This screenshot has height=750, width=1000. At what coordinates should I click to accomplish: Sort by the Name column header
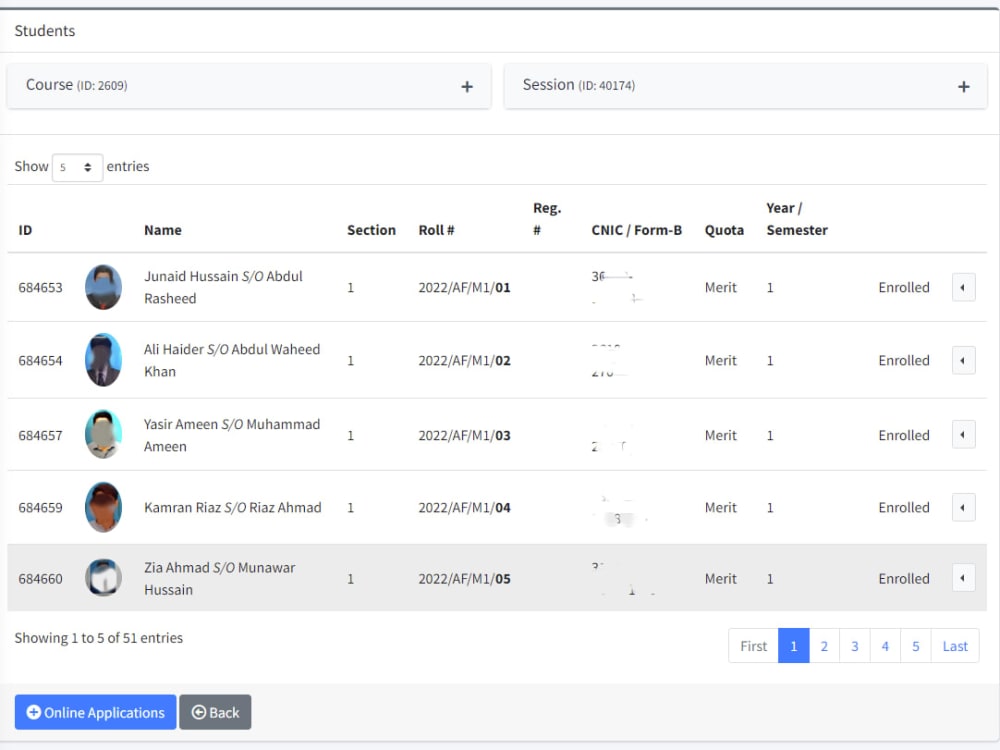[x=163, y=230]
